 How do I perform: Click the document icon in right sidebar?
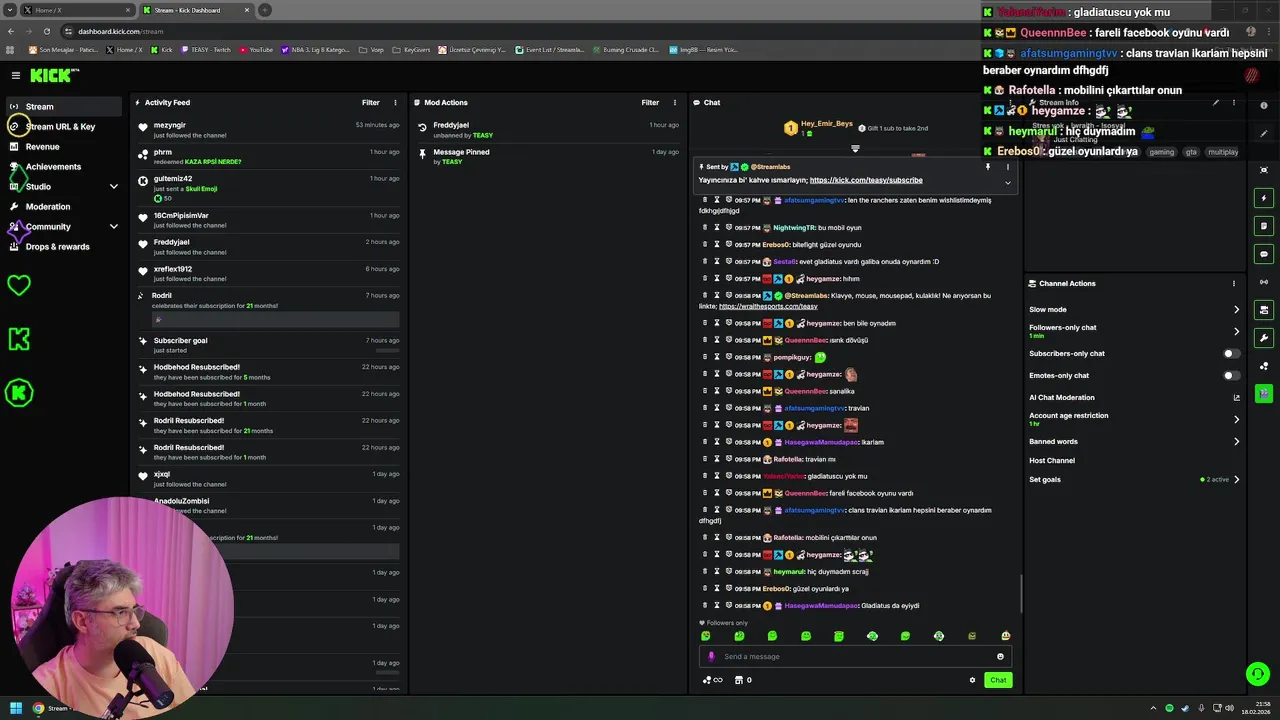pos(1264,226)
